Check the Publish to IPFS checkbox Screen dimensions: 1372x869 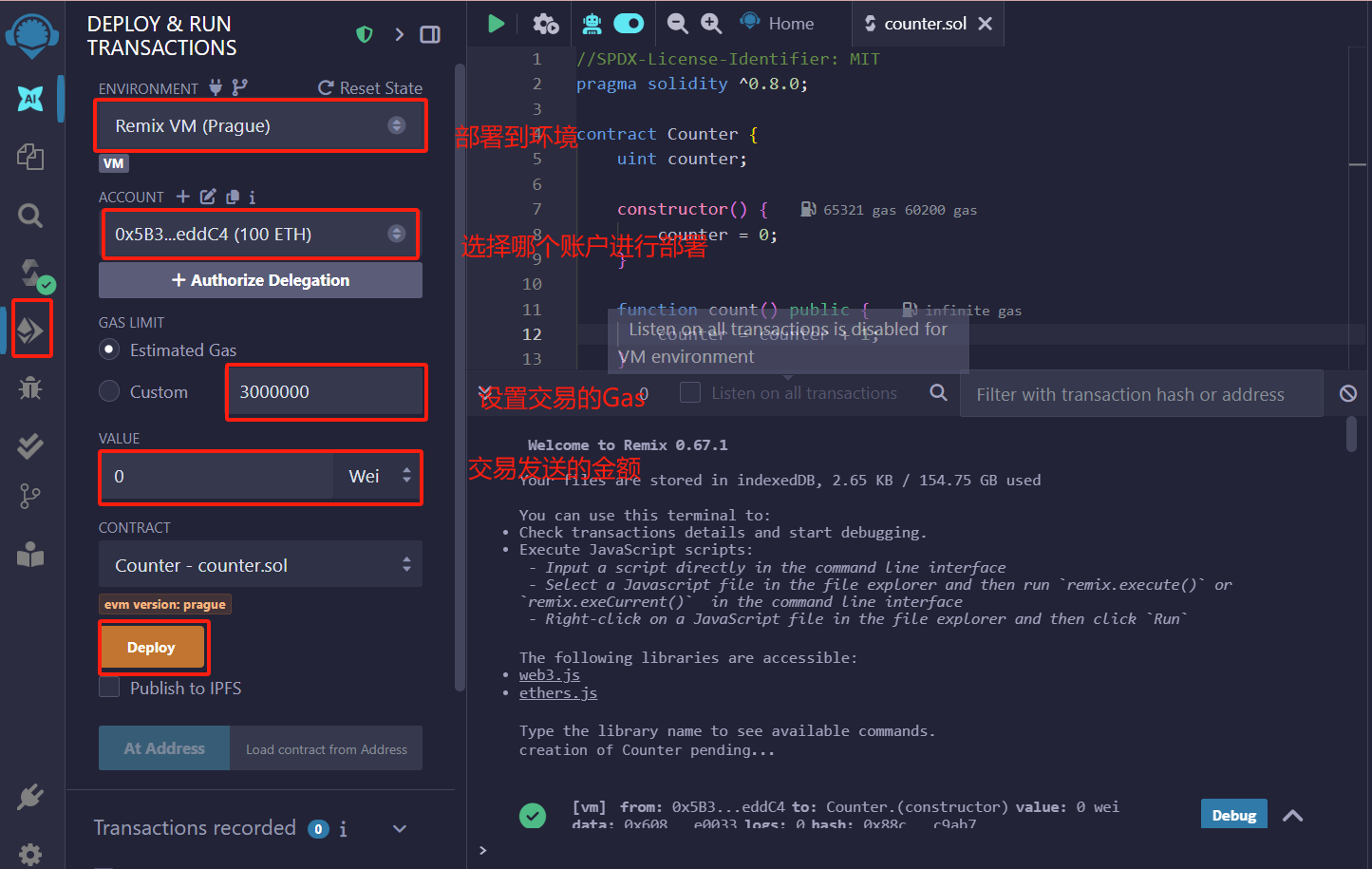pos(109,688)
